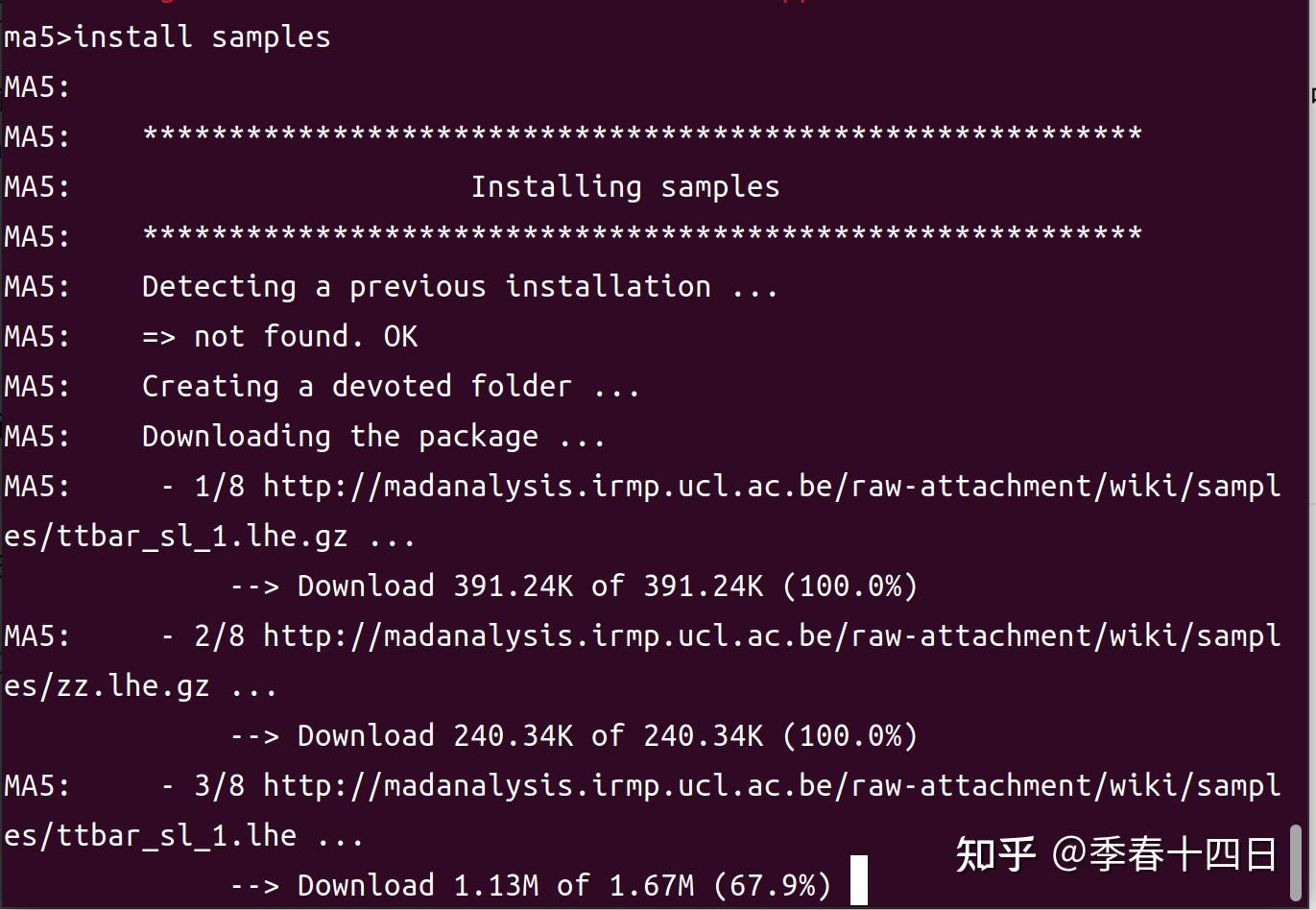Screen dimensions: 1316x910
Task: Click the 240.34K download progress line
Action: click(x=573, y=736)
